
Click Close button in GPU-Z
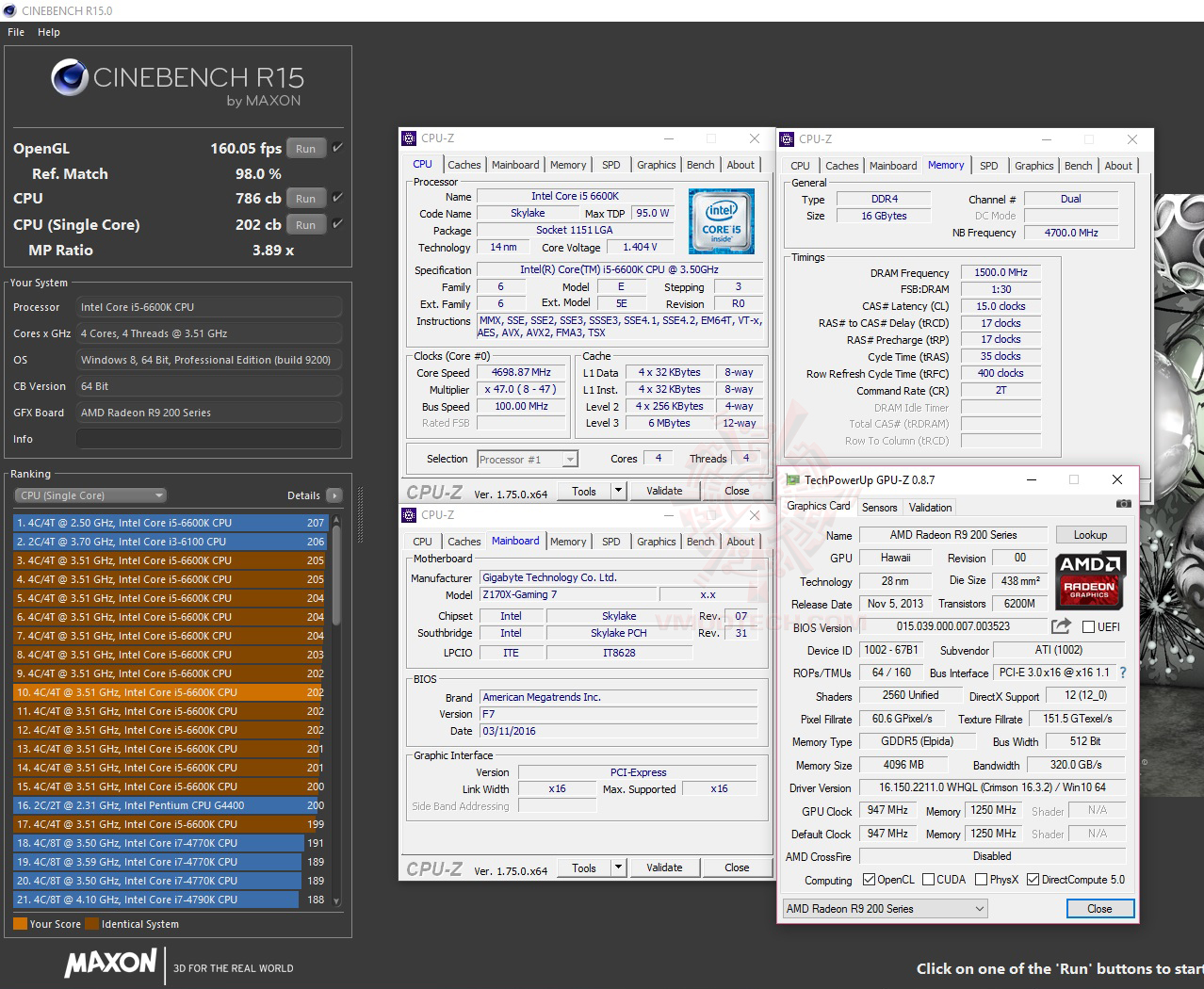[1099, 909]
